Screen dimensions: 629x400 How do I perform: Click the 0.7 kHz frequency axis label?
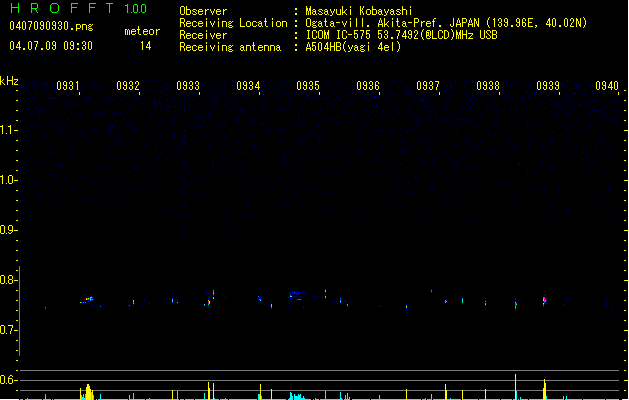(7, 330)
